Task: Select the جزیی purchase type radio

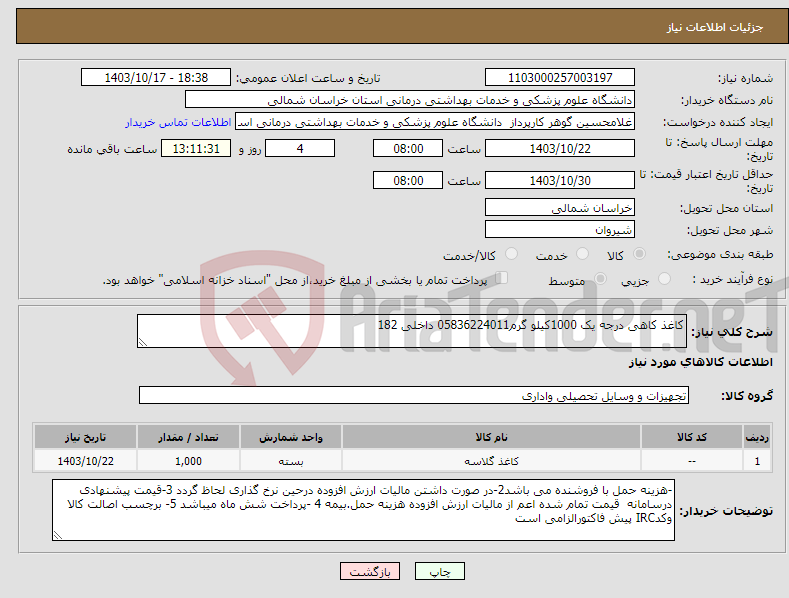Action: (664, 278)
